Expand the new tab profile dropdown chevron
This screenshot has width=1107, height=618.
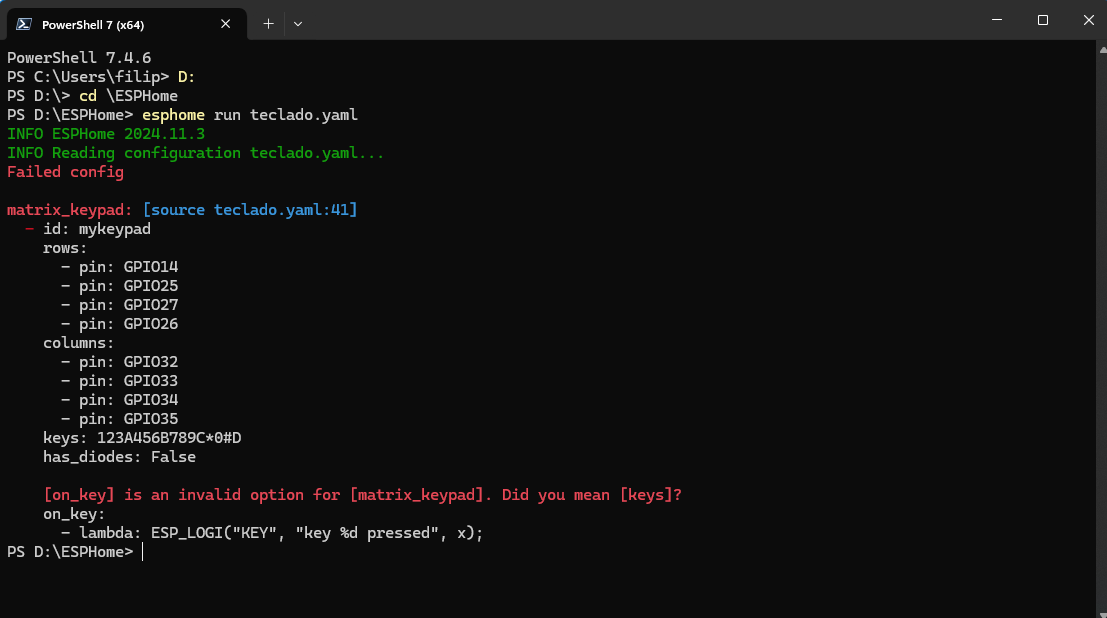pos(298,23)
